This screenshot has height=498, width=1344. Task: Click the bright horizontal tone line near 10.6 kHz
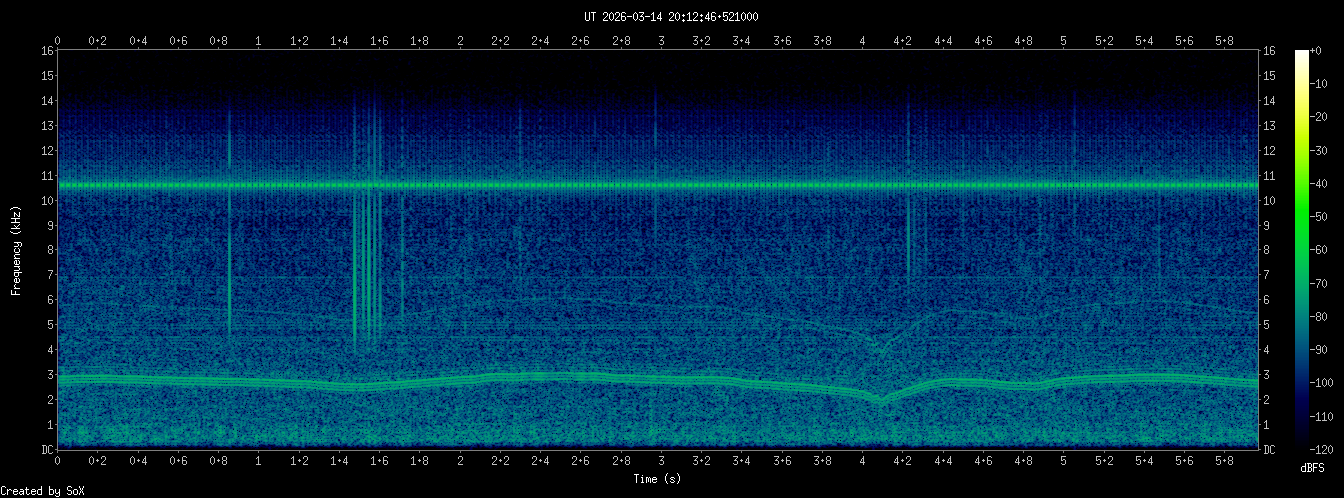(660, 185)
